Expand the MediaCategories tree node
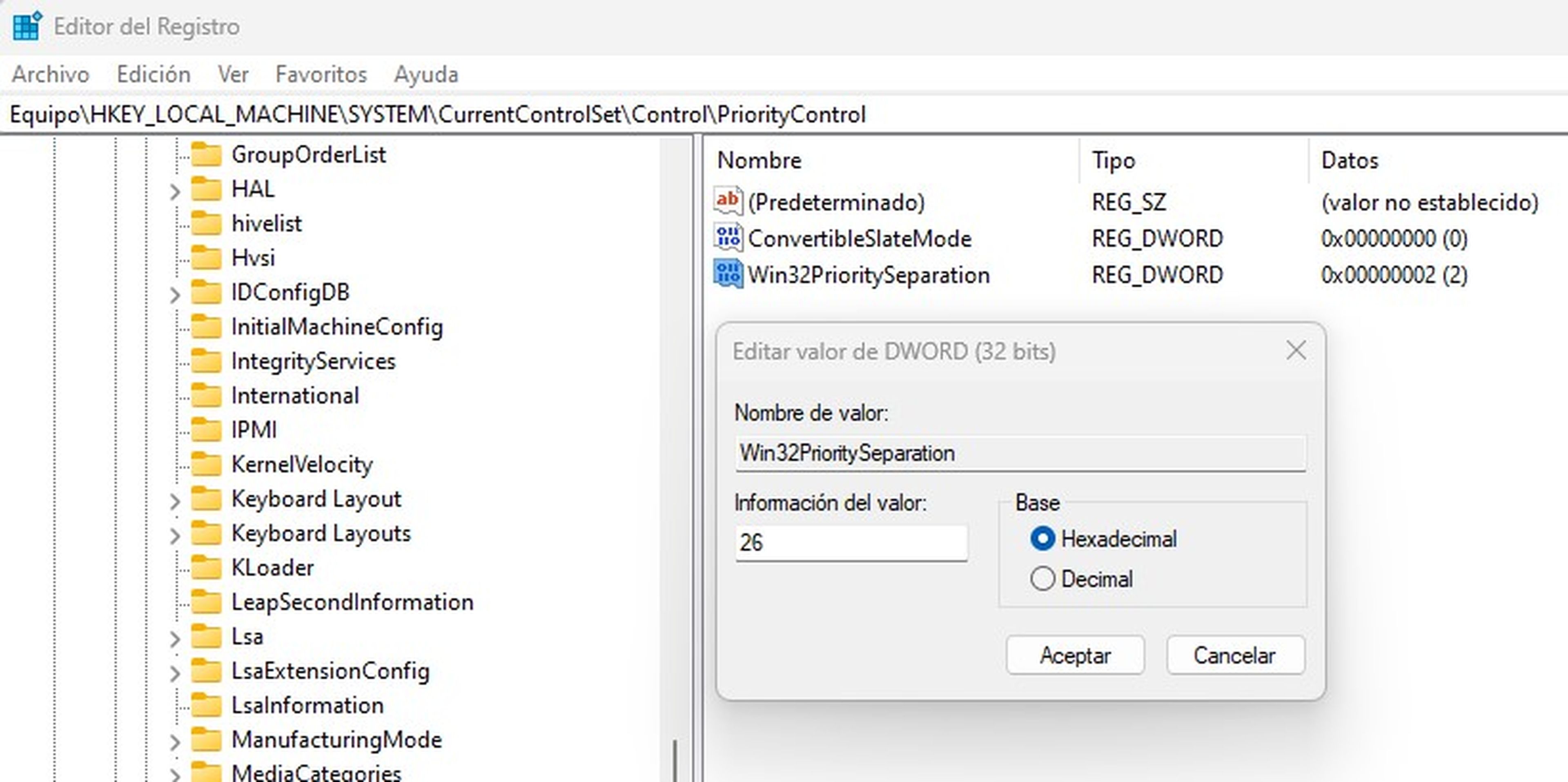Screen dimensions: 1568x782 tap(175, 775)
